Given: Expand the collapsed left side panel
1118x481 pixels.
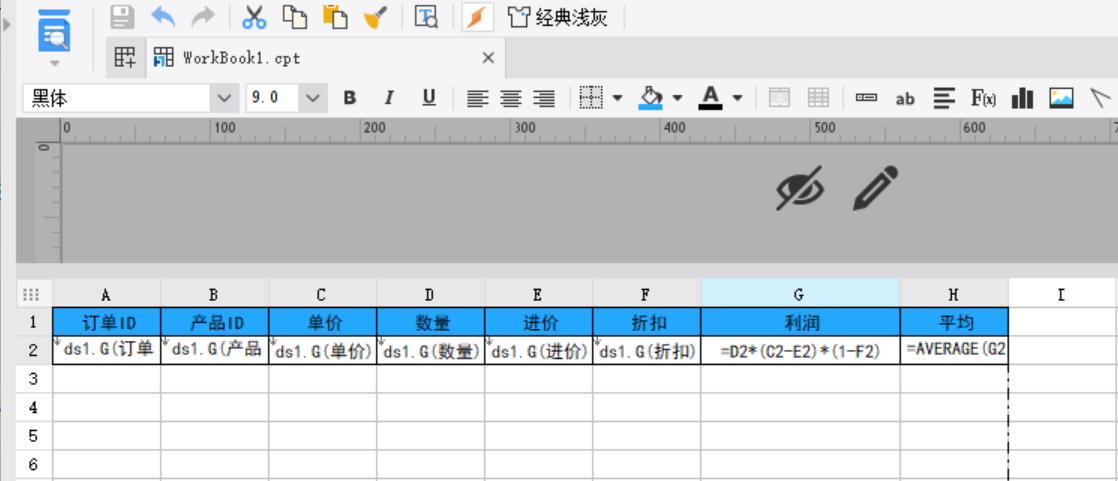Looking at the screenshot, I should 7,25.
